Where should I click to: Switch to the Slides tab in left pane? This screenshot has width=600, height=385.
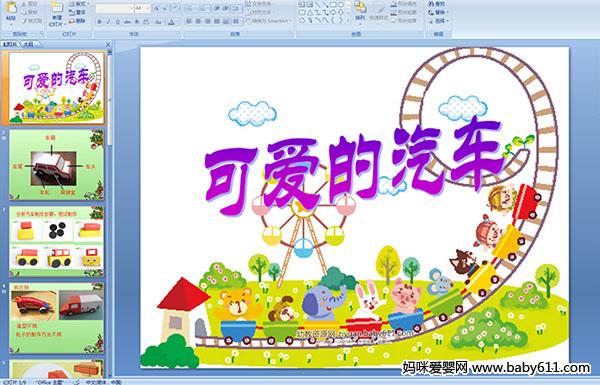[10, 44]
